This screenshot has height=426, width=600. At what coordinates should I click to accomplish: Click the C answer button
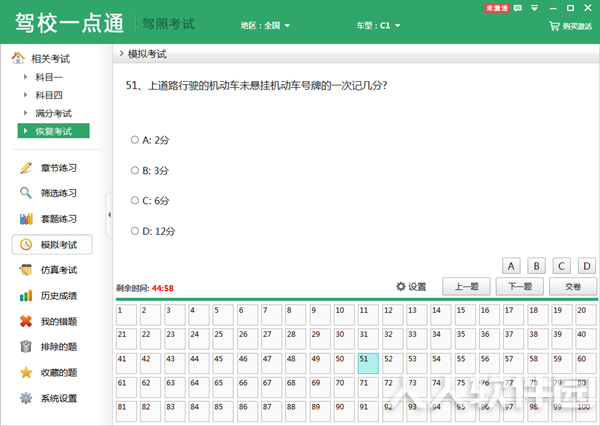tap(561, 266)
